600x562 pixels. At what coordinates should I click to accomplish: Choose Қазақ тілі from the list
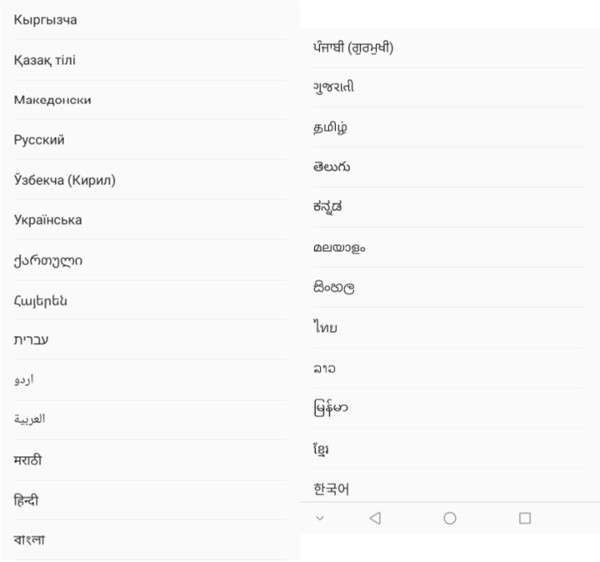coord(150,60)
